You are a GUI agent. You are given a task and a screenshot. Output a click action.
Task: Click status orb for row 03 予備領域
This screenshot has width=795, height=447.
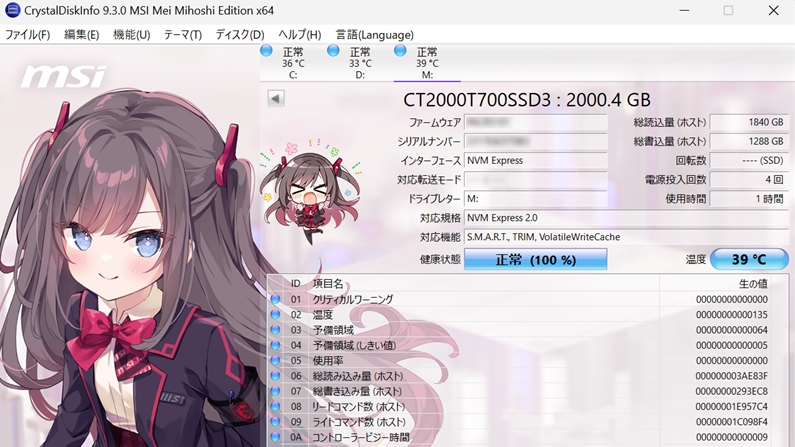coord(275,329)
